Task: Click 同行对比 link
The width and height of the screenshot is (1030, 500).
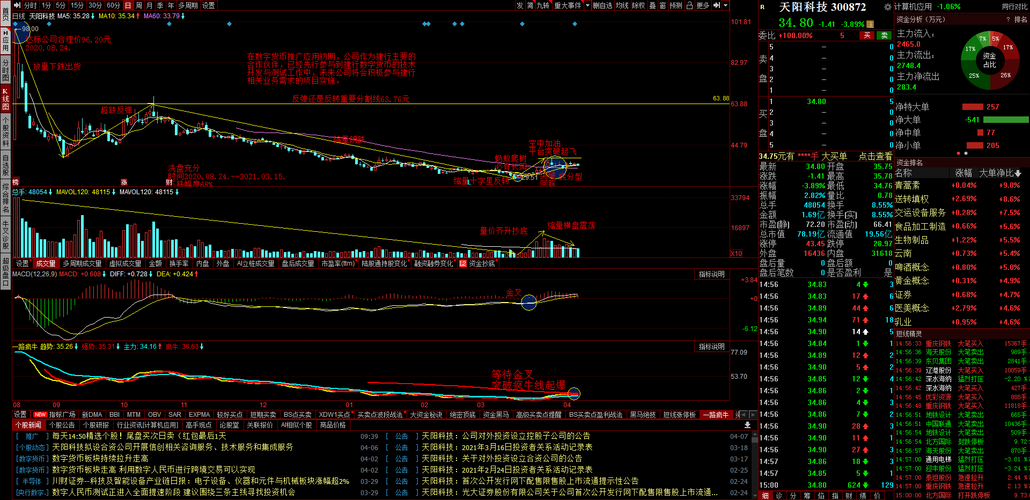Action: pos(1014,7)
